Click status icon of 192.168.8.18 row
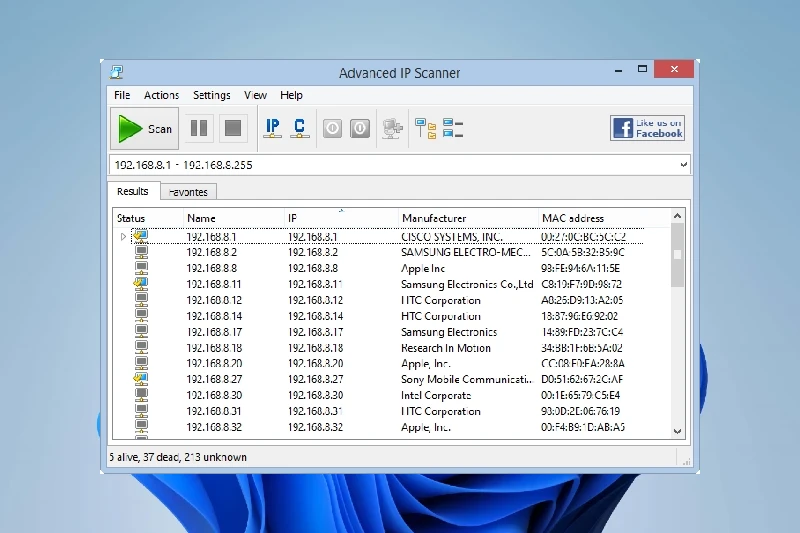This screenshot has width=800, height=533. (141, 347)
